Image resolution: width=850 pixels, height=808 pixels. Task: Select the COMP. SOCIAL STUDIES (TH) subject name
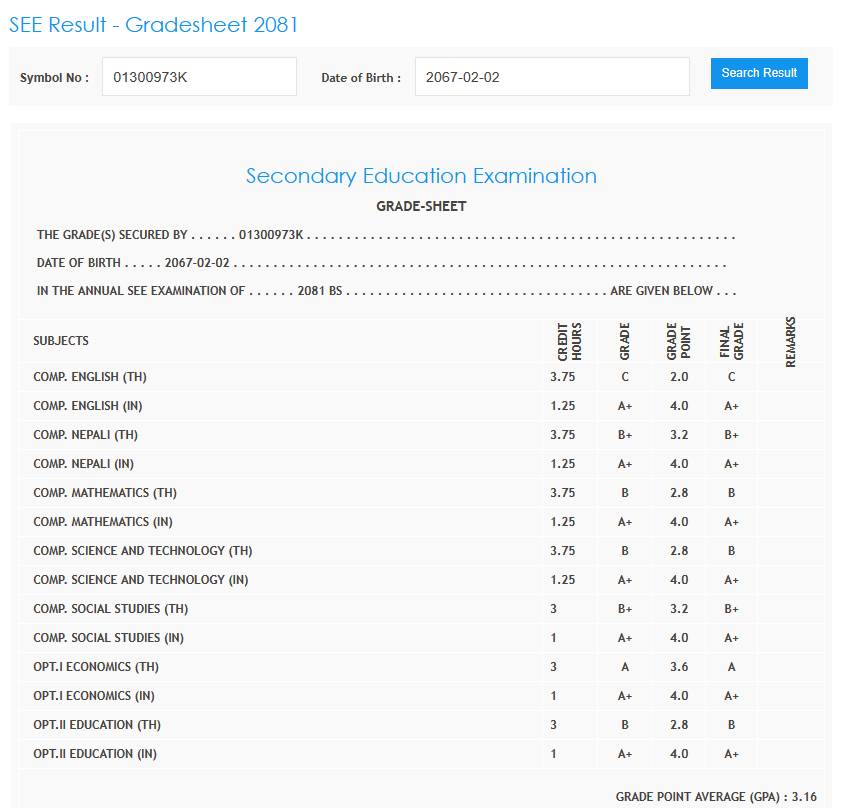coord(110,609)
